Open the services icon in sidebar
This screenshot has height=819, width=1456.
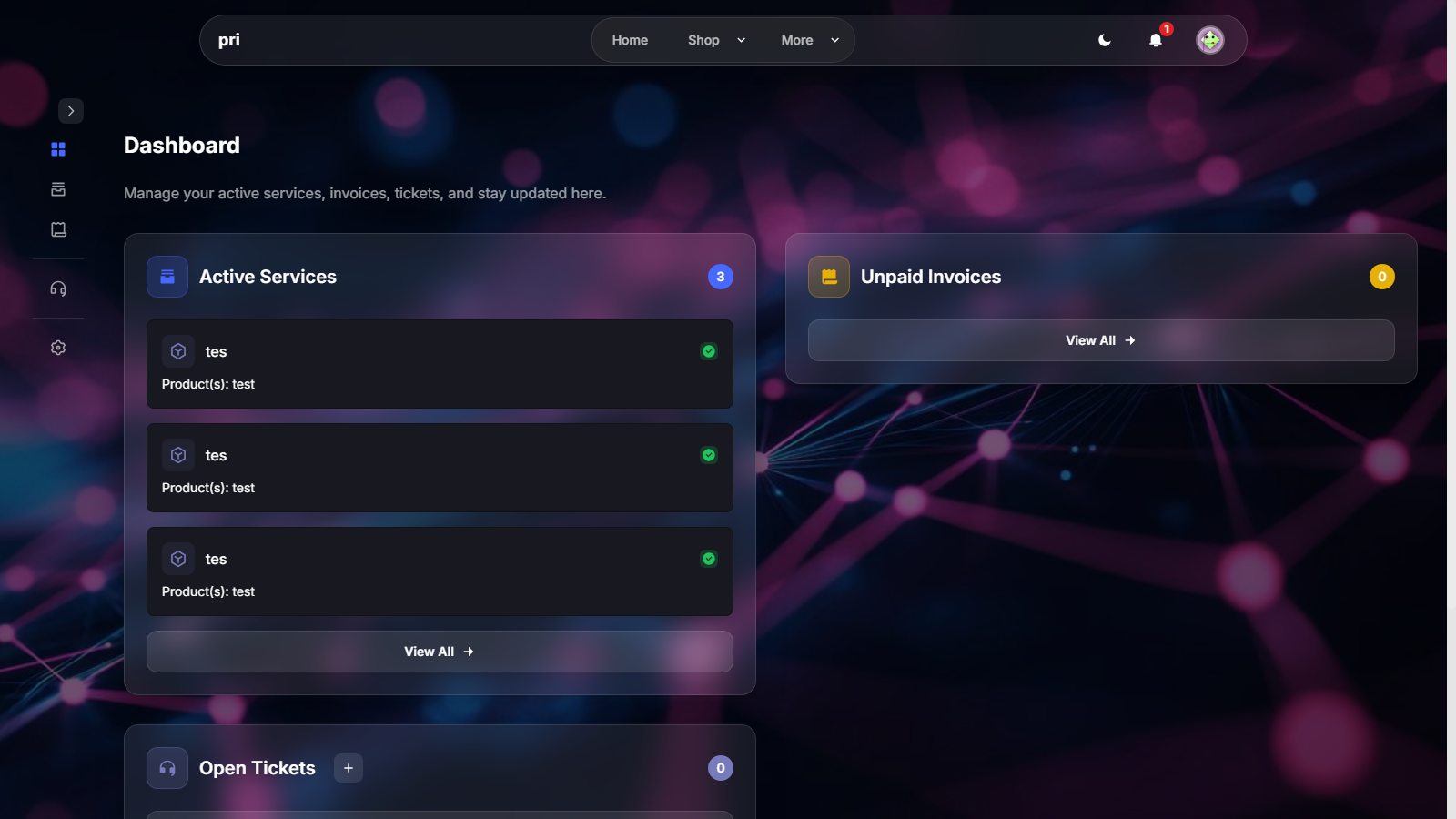click(x=58, y=189)
